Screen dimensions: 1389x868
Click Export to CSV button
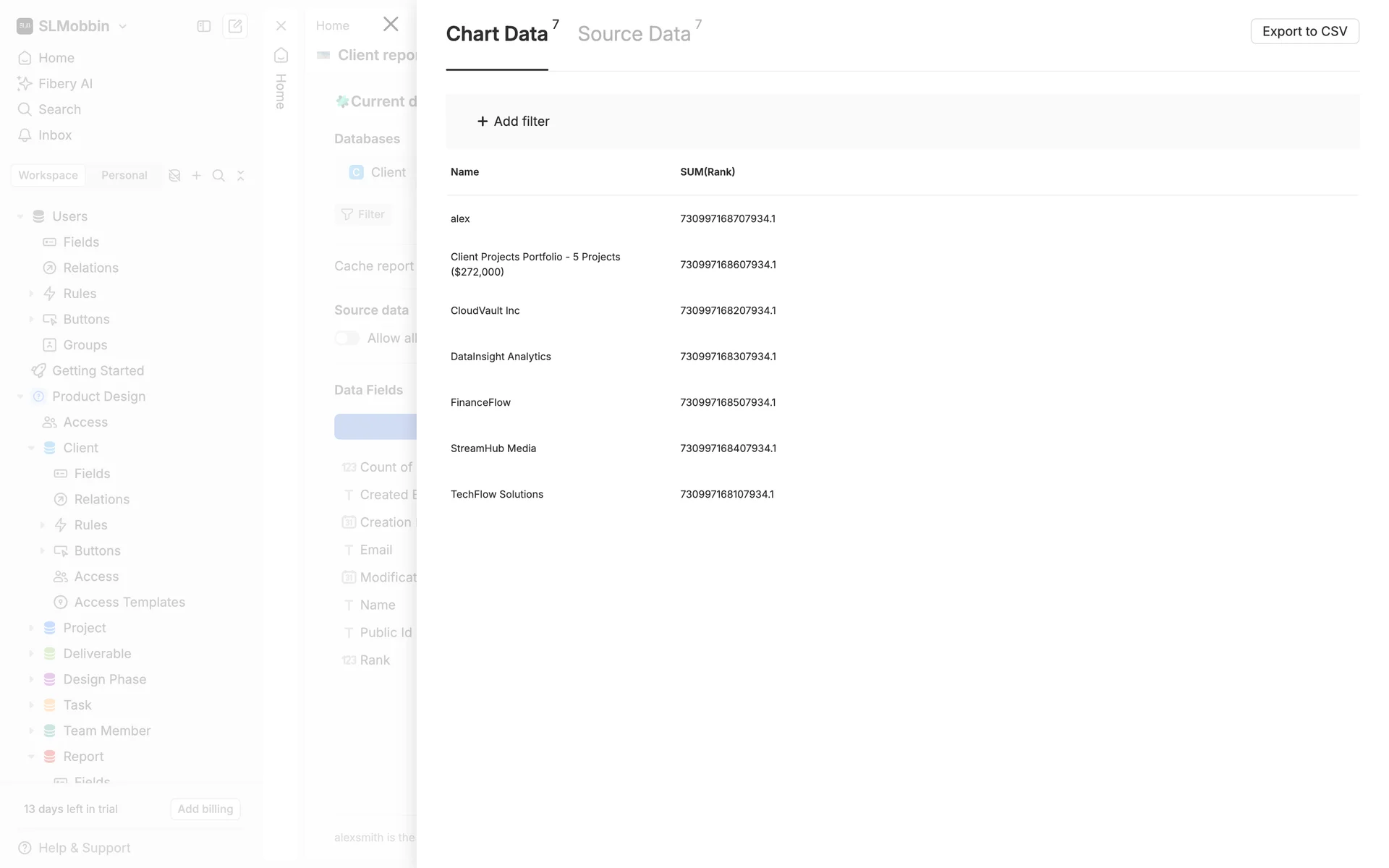pyautogui.click(x=1304, y=31)
